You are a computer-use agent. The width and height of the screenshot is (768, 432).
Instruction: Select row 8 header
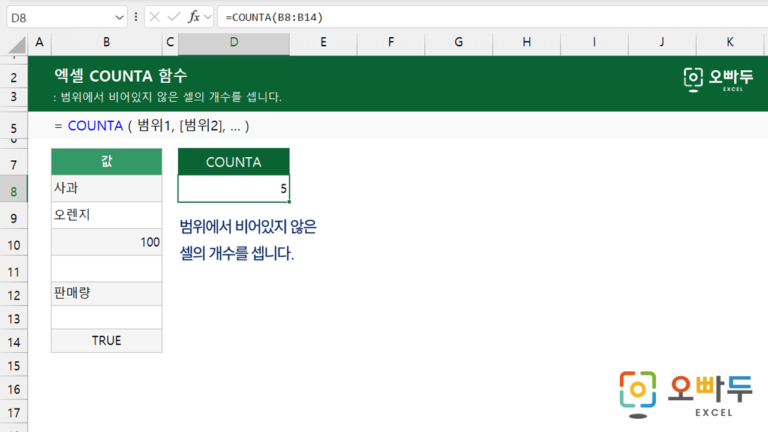coord(14,191)
